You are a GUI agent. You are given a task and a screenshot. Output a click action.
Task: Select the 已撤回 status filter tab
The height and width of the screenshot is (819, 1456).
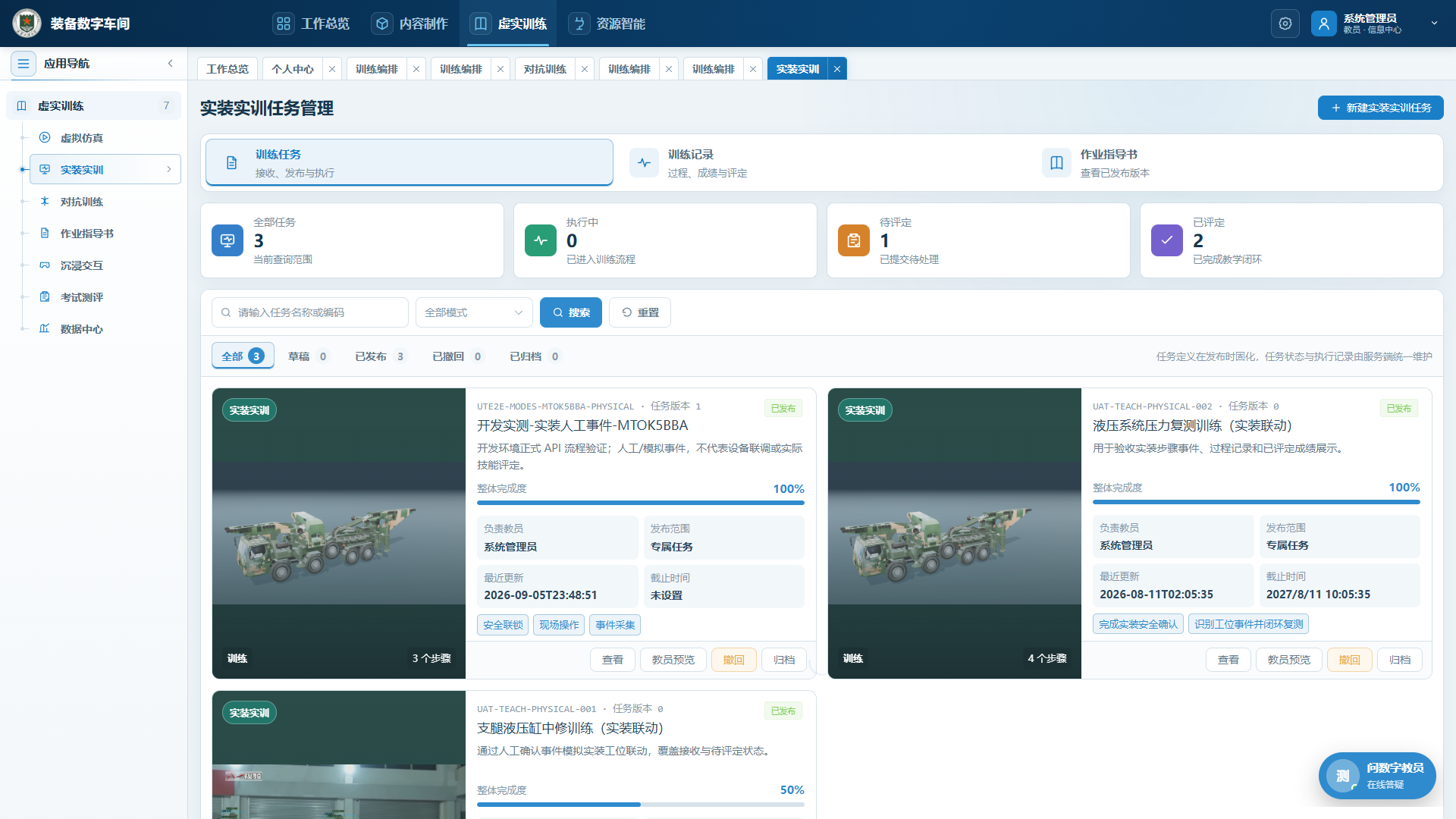458,356
